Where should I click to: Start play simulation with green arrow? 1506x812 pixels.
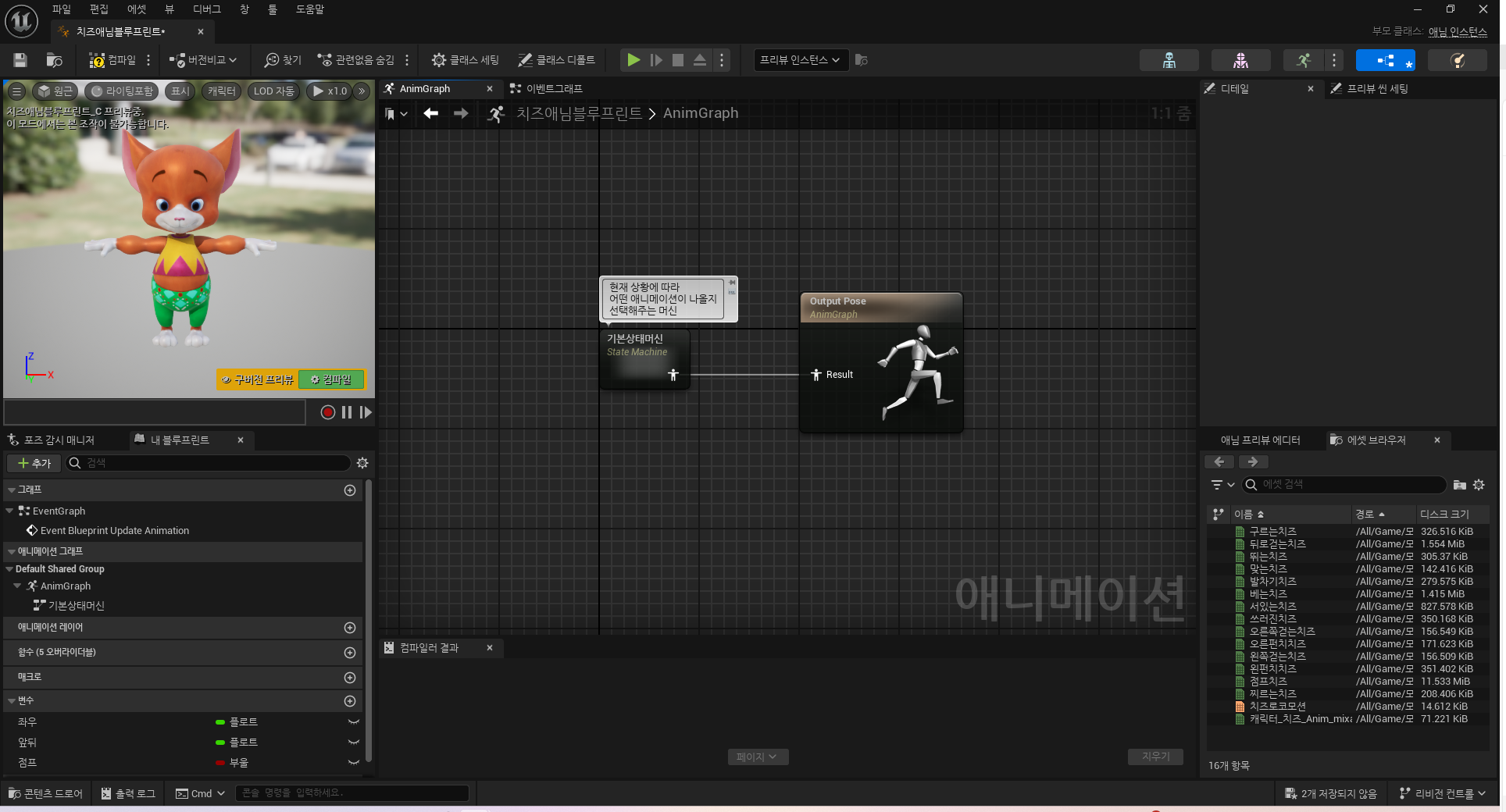pyautogui.click(x=633, y=60)
